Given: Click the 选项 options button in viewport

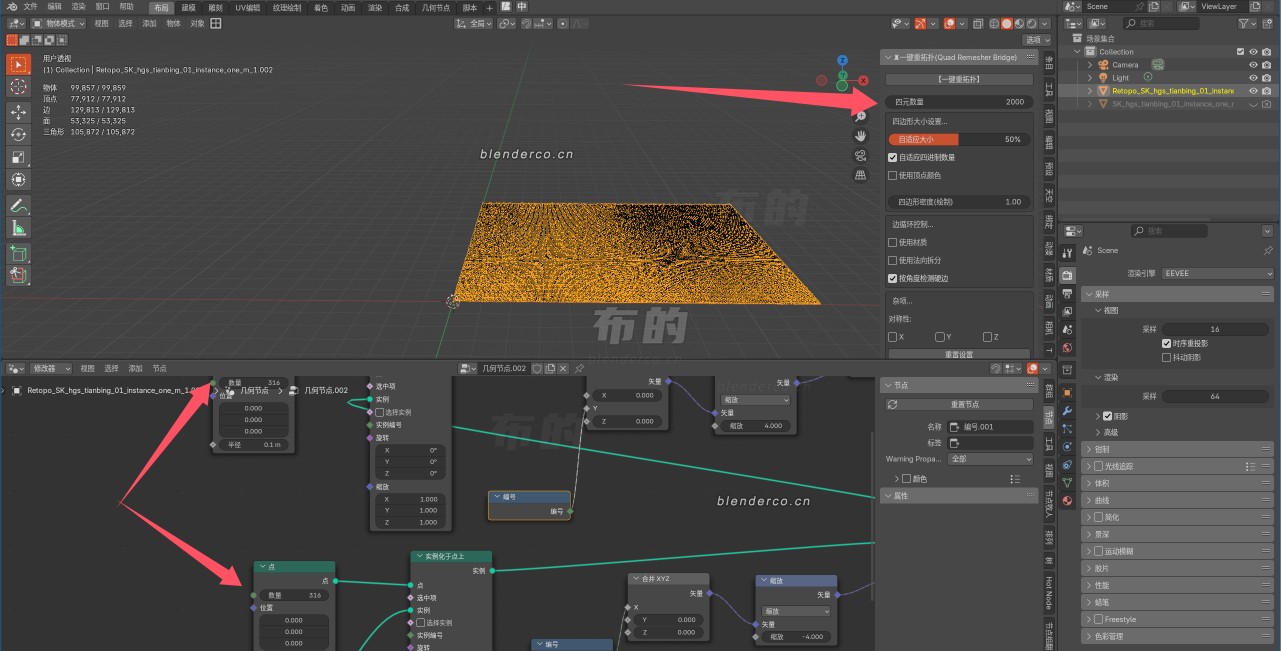Looking at the screenshot, I should coord(1037,40).
